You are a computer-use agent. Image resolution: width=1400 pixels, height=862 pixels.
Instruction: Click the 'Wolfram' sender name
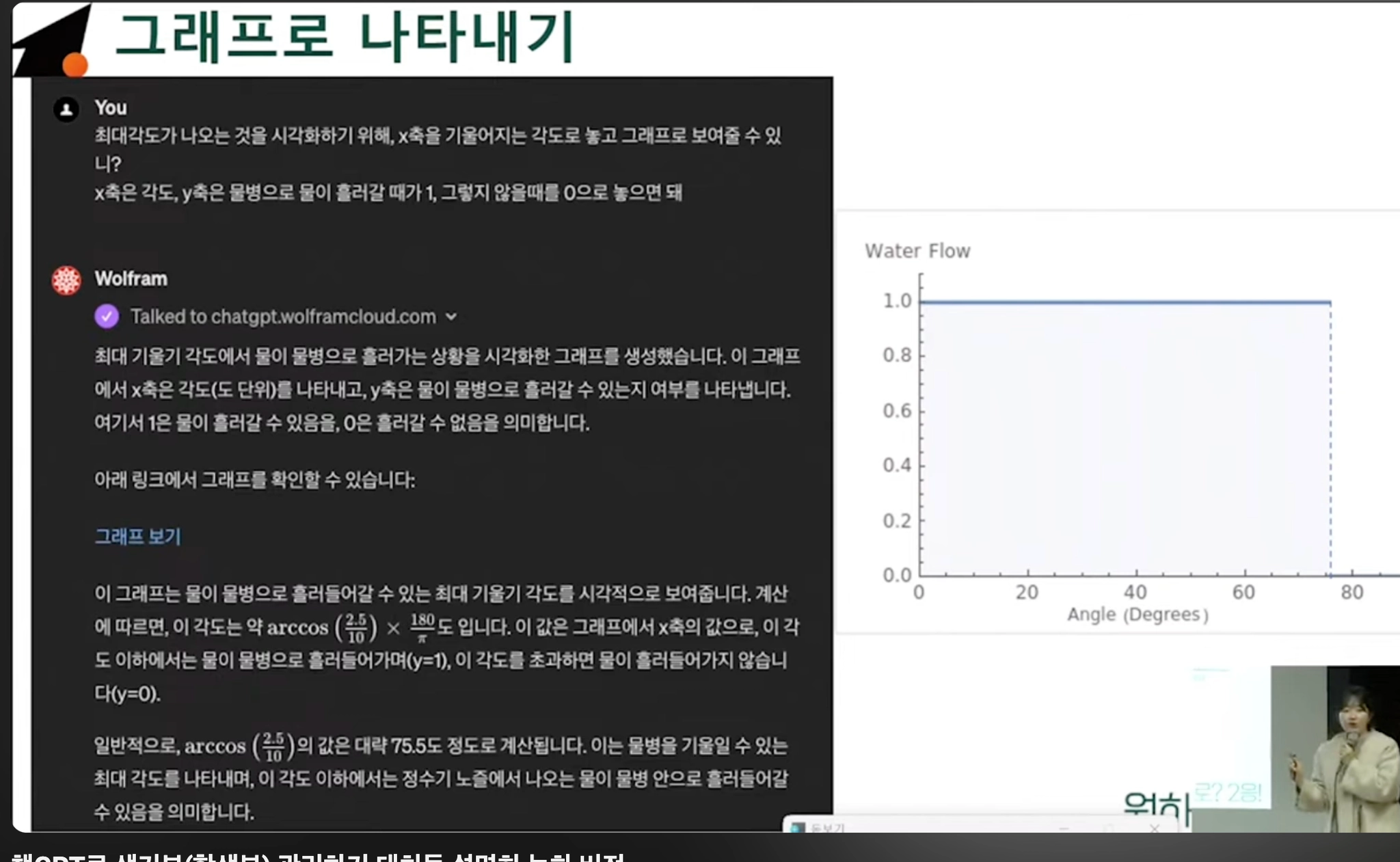click(131, 279)
